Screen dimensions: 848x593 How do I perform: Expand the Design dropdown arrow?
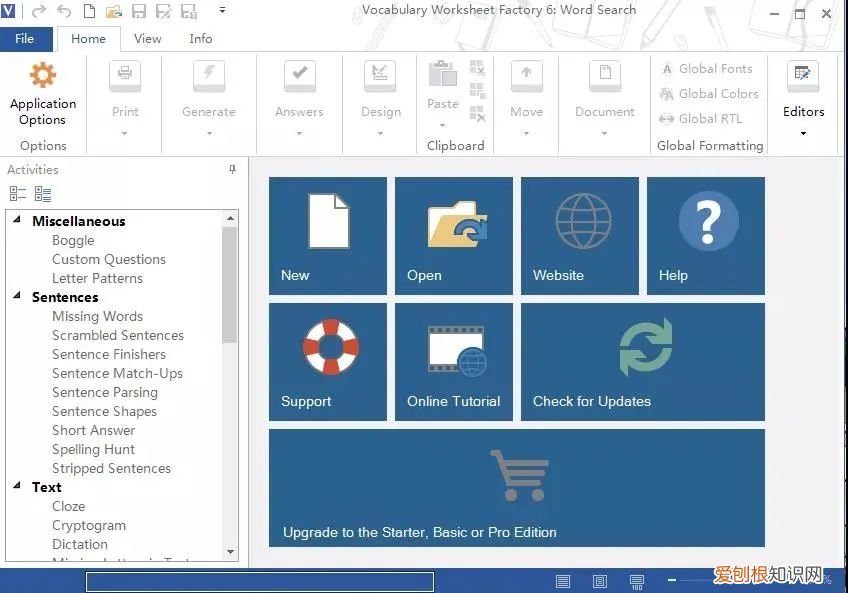pyautogui.click(x=380, y=133)
